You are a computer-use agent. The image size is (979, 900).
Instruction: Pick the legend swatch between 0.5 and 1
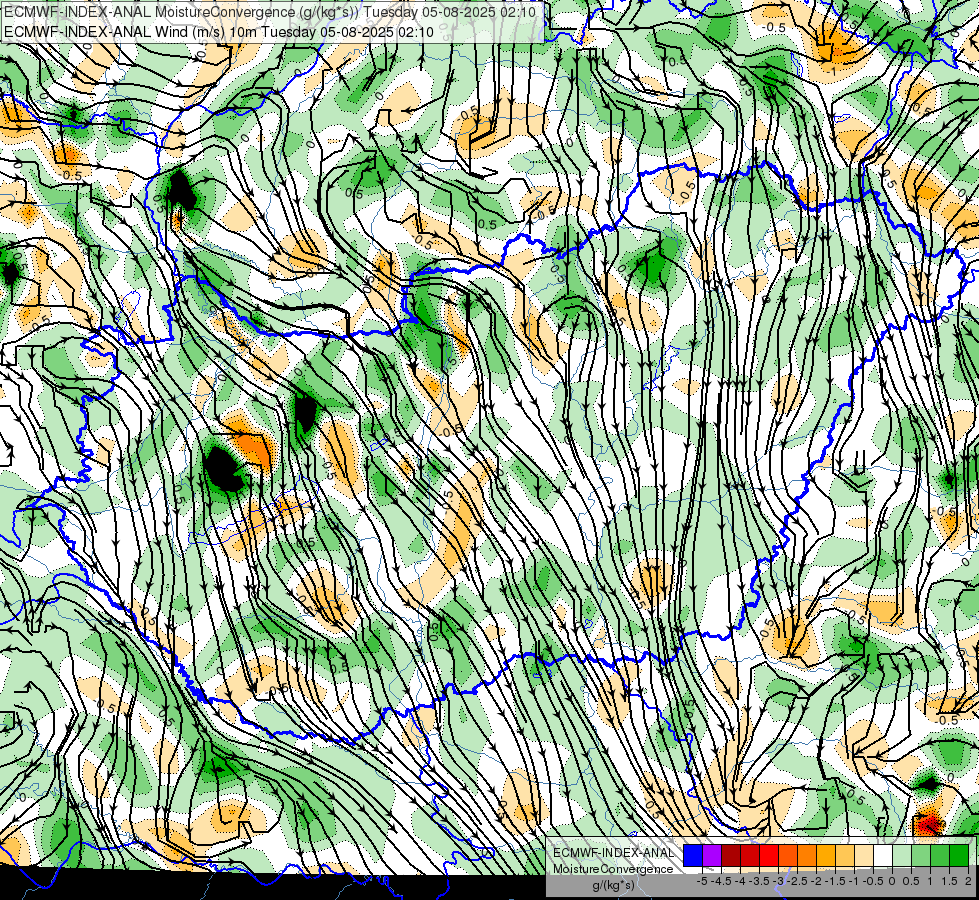click(x=921, y=855)
